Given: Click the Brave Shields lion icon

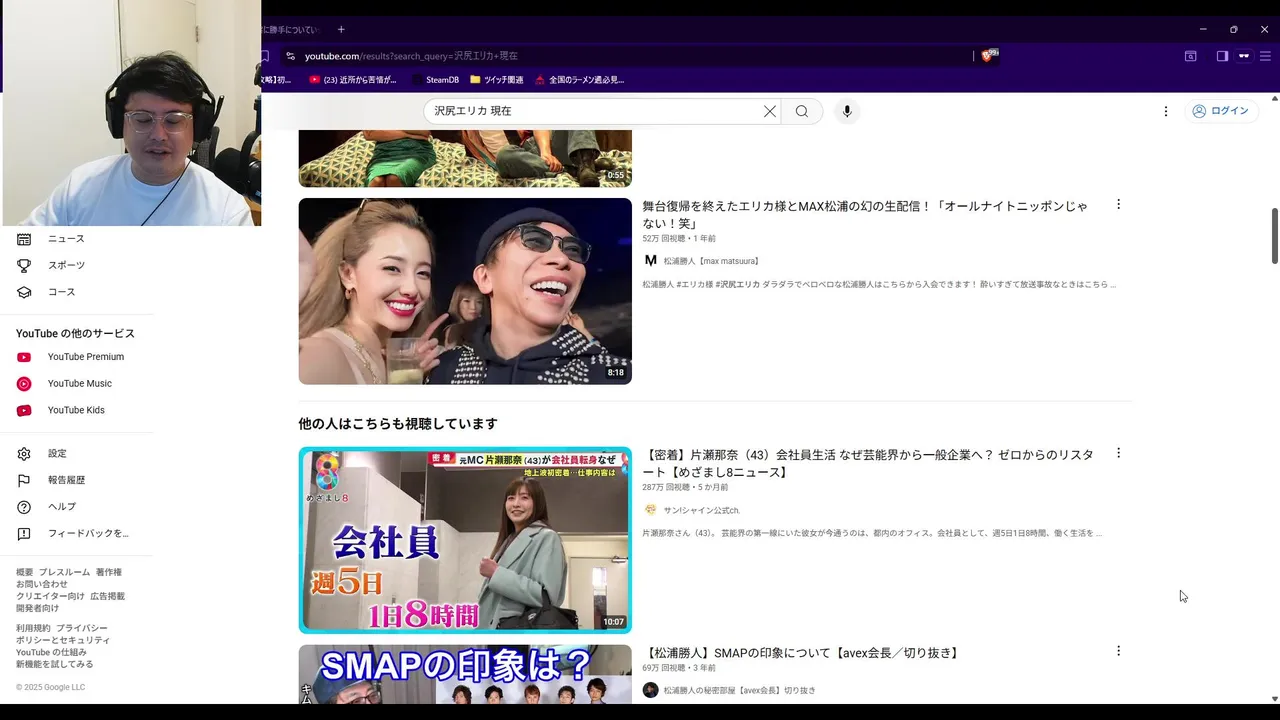Looking at the screenshot, I should coord(988,56).
